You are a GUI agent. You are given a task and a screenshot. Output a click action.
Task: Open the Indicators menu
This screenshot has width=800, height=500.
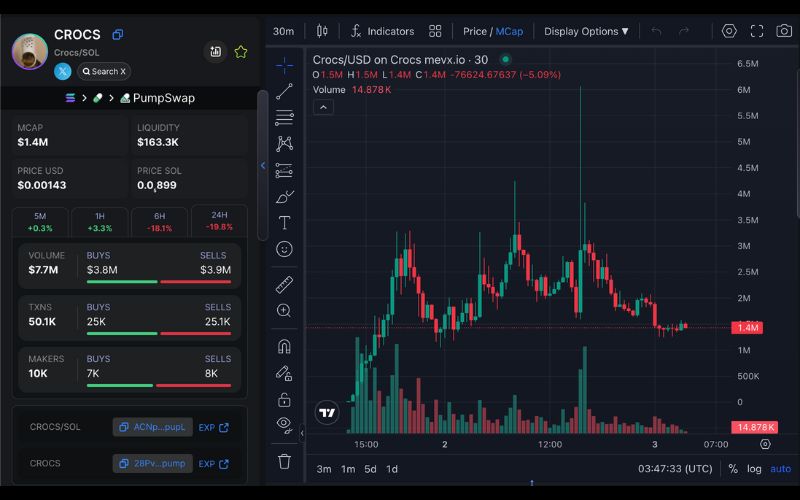[x=382, y=31]
